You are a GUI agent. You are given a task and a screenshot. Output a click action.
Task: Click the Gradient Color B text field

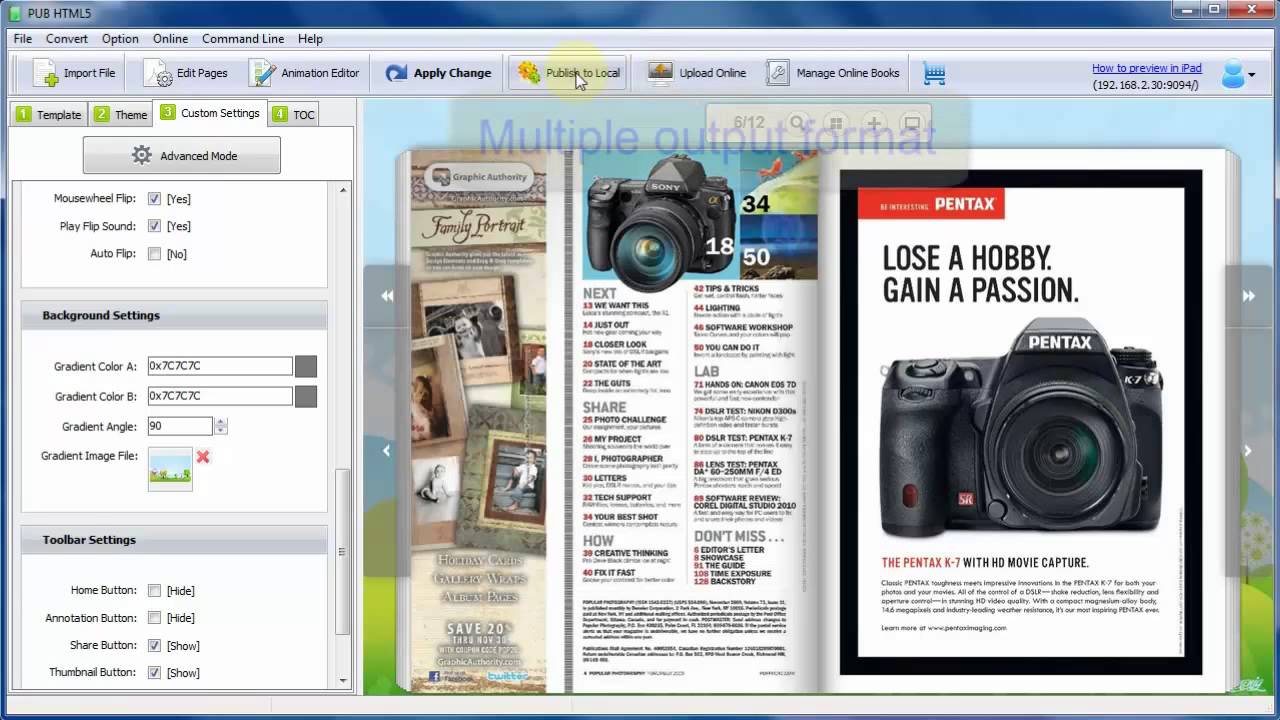tap(220, 396)
